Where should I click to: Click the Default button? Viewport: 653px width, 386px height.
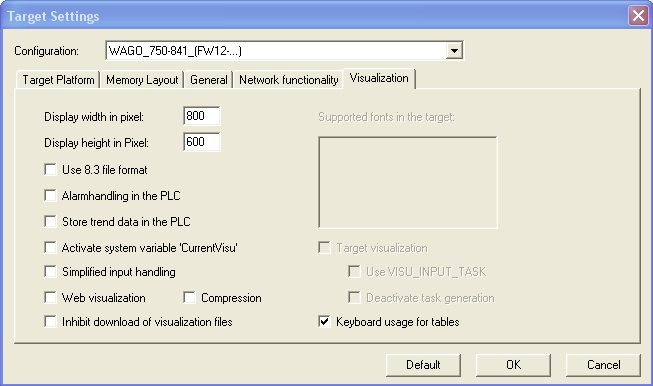[423, 365]
